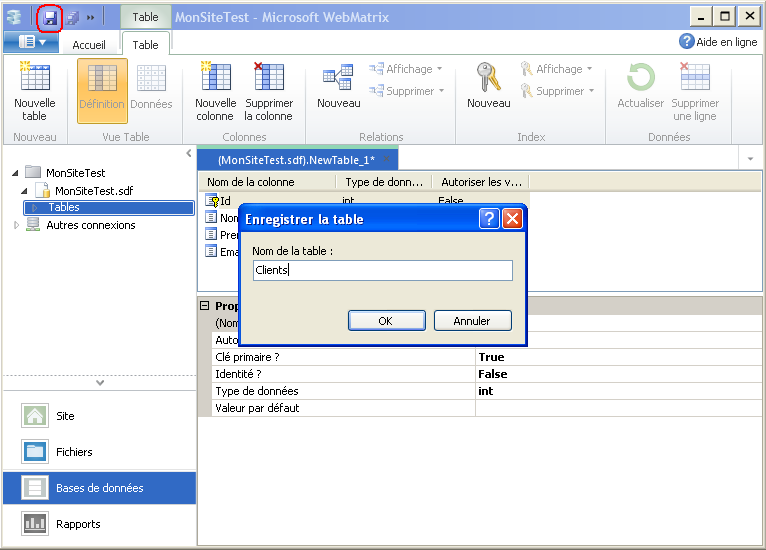
Task: Open the Affichage dropdown in Relations
Action: point(408,69)
